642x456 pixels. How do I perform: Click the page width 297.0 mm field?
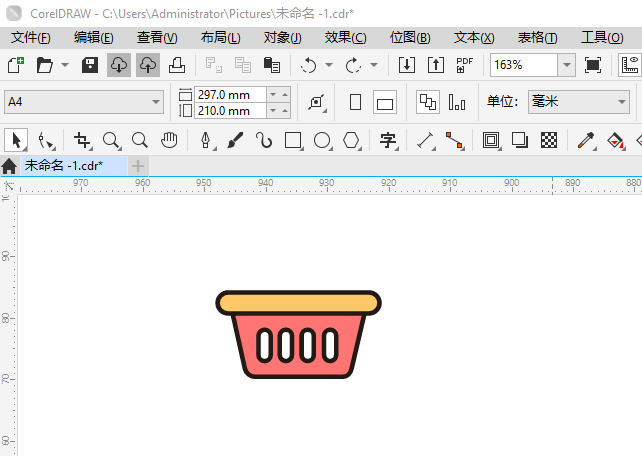click(x=230, y=95)
